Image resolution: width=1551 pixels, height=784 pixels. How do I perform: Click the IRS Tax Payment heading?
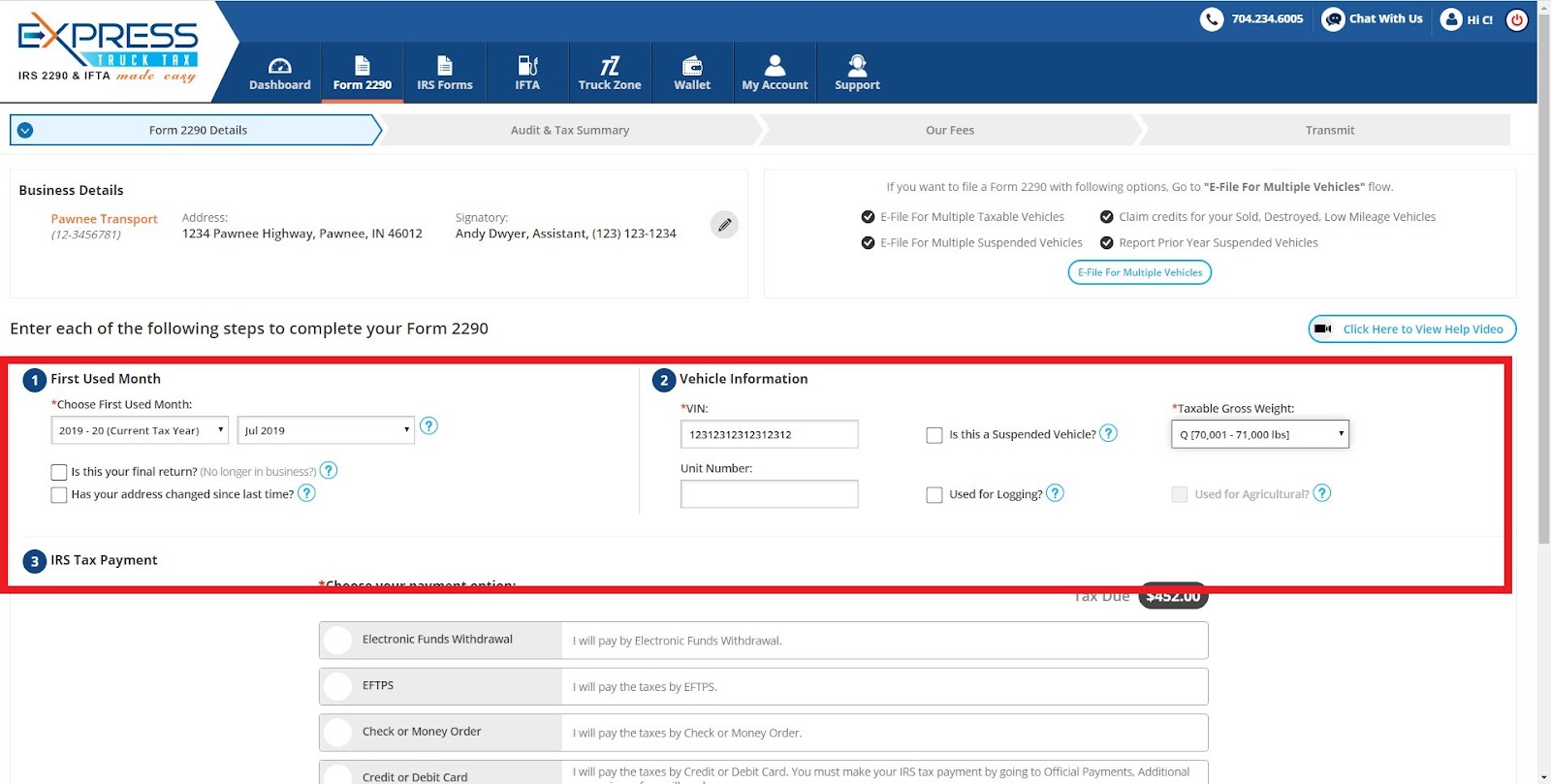click(104, 560)
